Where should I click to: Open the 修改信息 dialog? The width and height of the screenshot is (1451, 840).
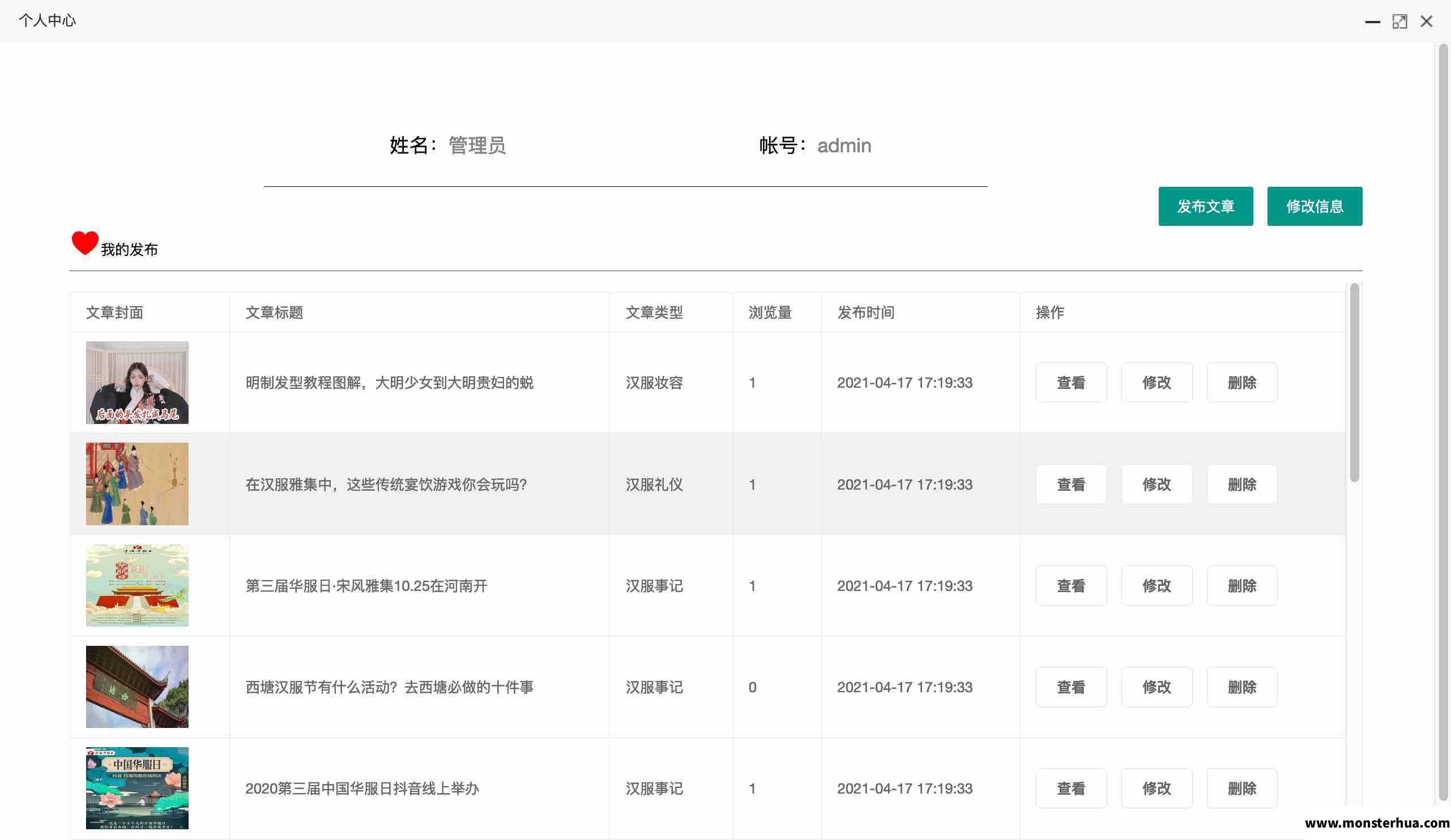(1315, 206)
